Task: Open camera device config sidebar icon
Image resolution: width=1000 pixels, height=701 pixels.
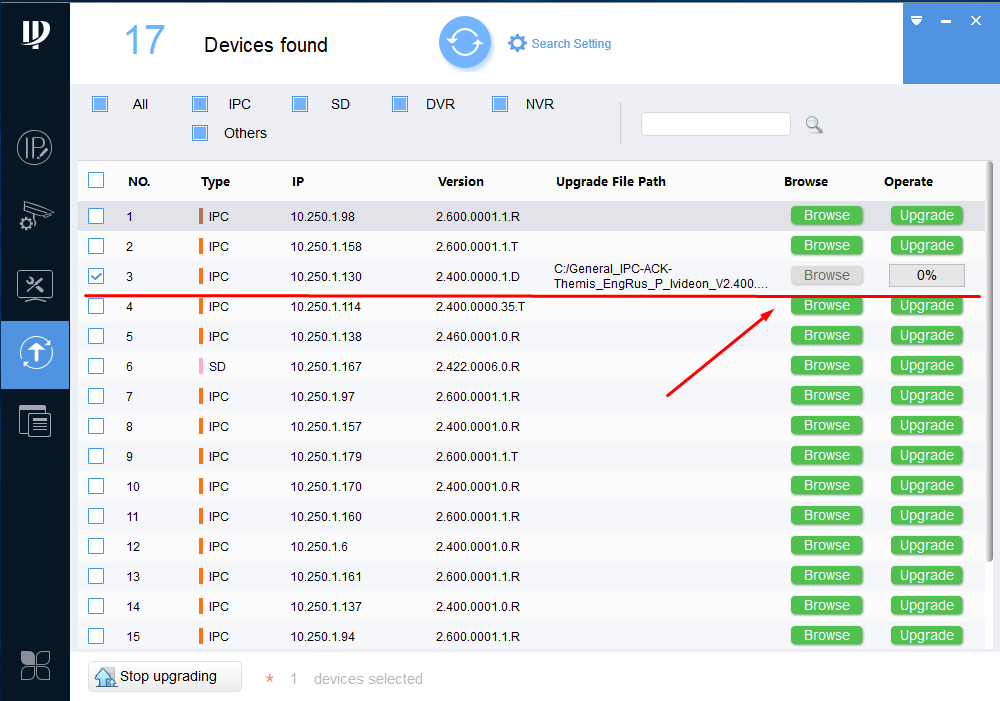Action: [36, 216]
